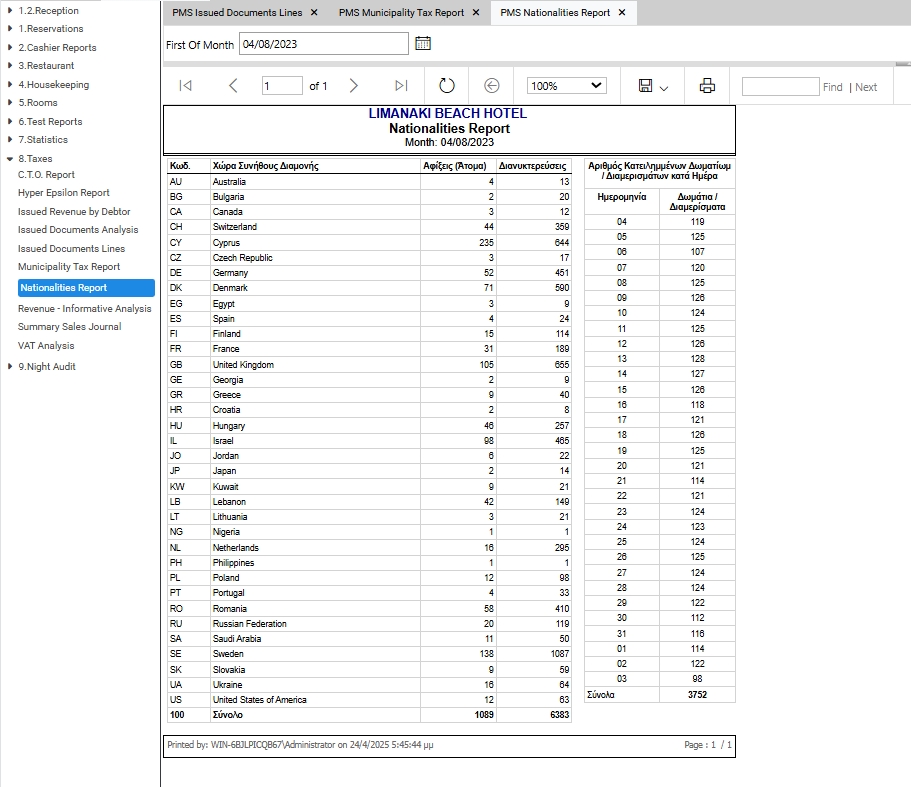Screen dimensions: 911x787
Task: Go to next report page
Action: (x=353, y=86)
